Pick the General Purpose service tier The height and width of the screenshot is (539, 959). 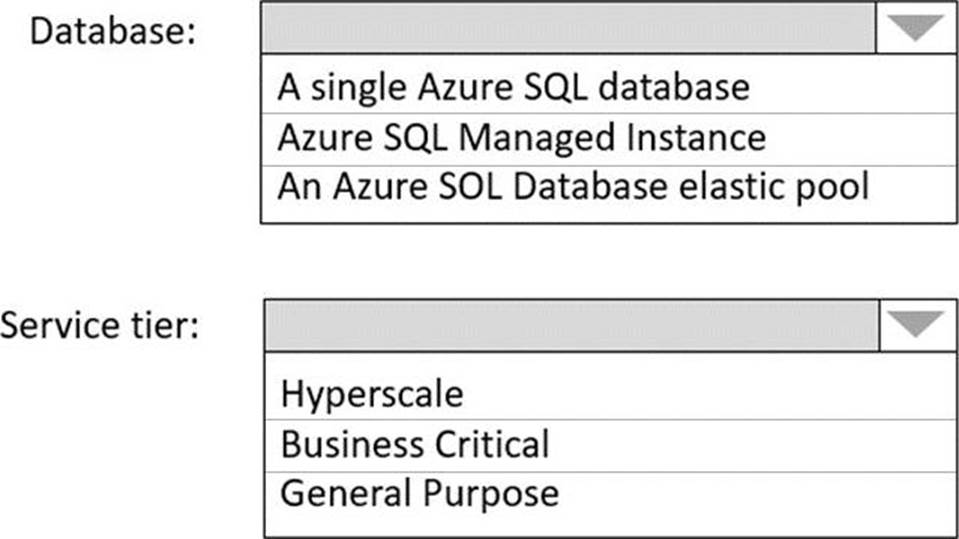[x=419, y=493]
